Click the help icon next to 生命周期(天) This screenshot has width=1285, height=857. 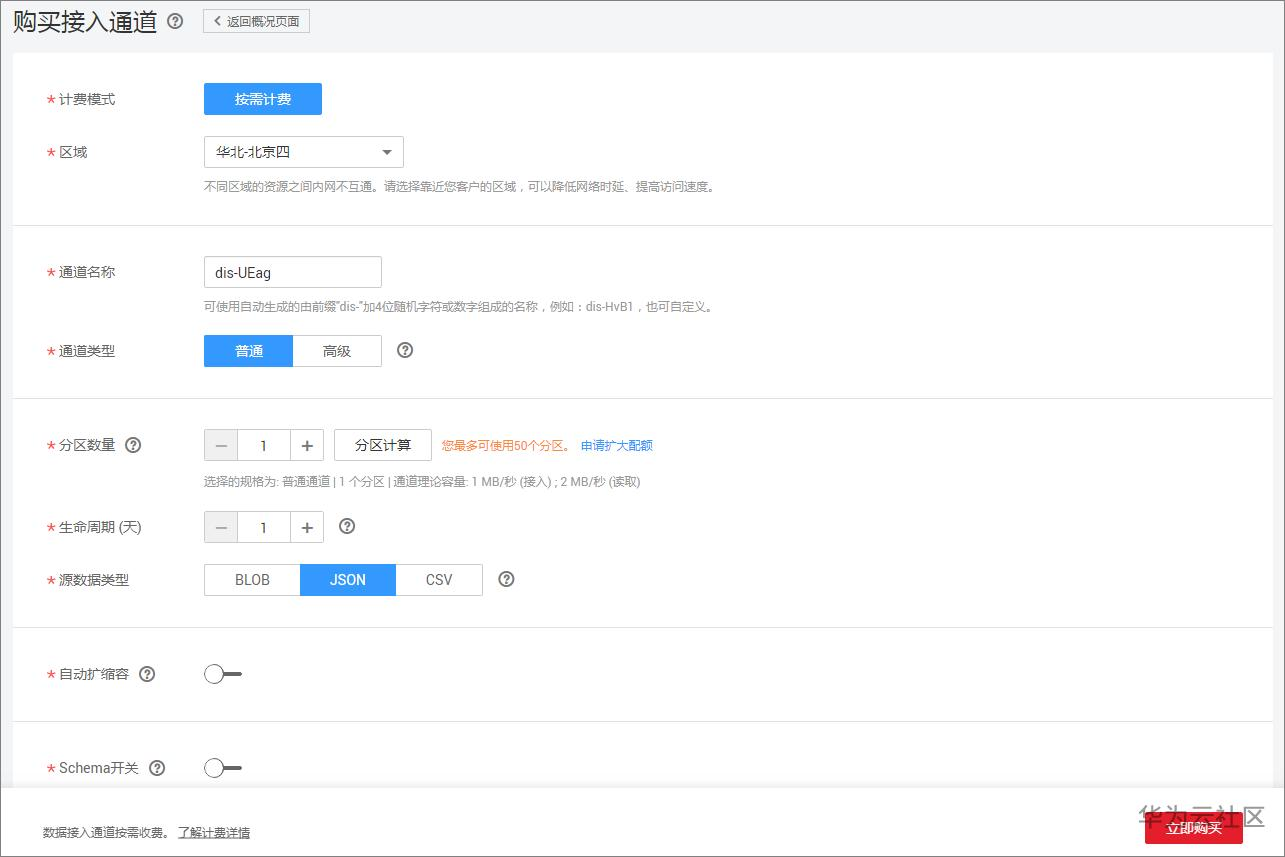pos(345,527)
